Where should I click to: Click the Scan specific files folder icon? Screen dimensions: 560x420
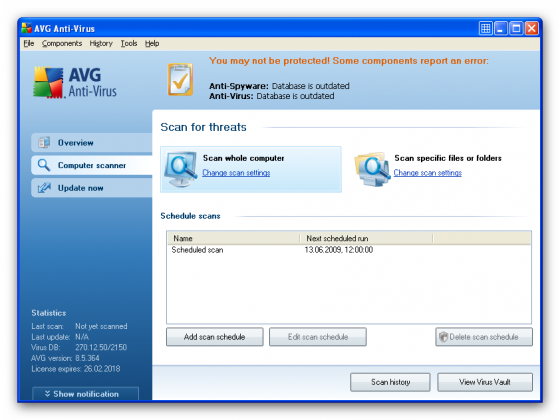coord(372,169)
